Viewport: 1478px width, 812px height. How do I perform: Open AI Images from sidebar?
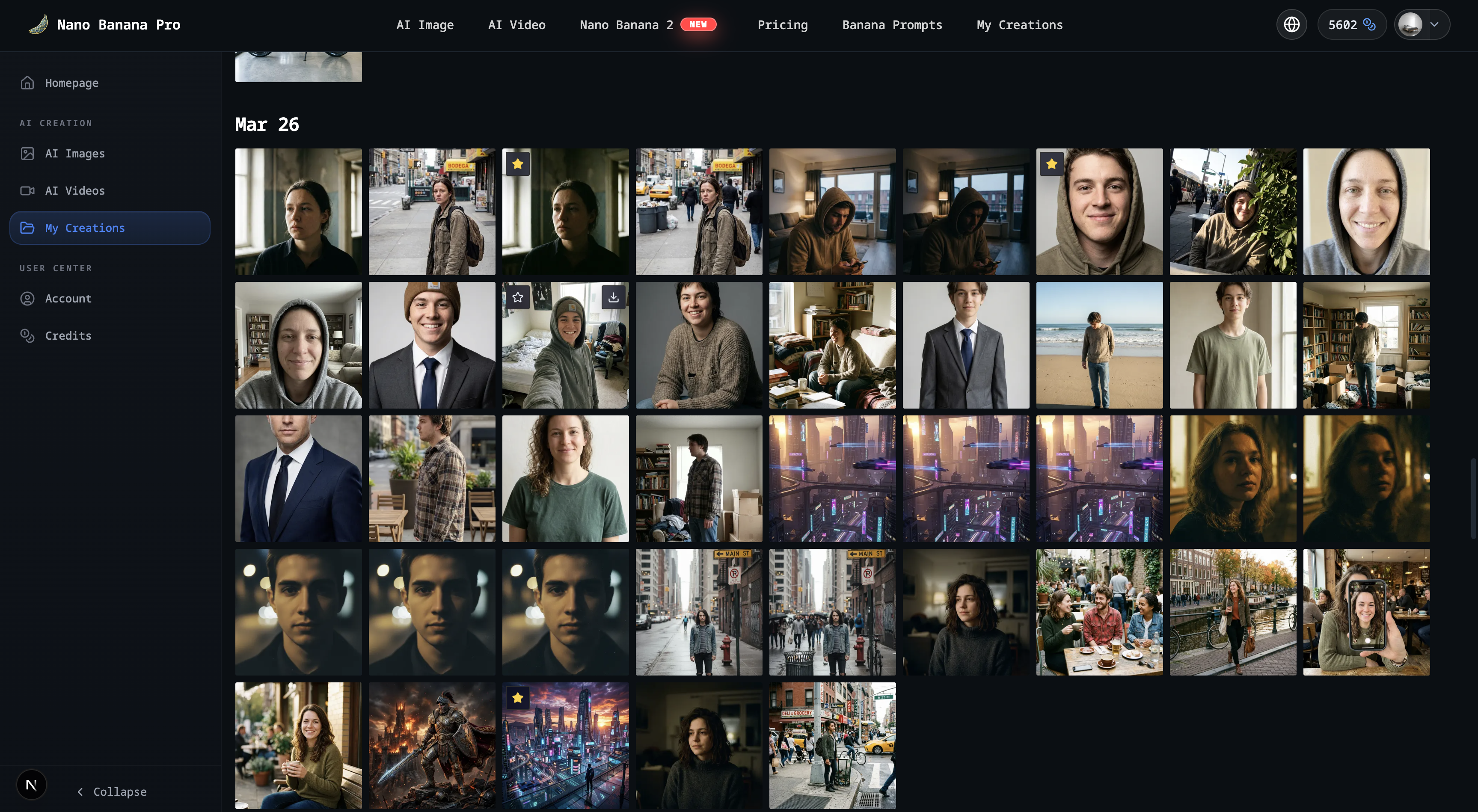pyautogui.click(x=74, y=154)
